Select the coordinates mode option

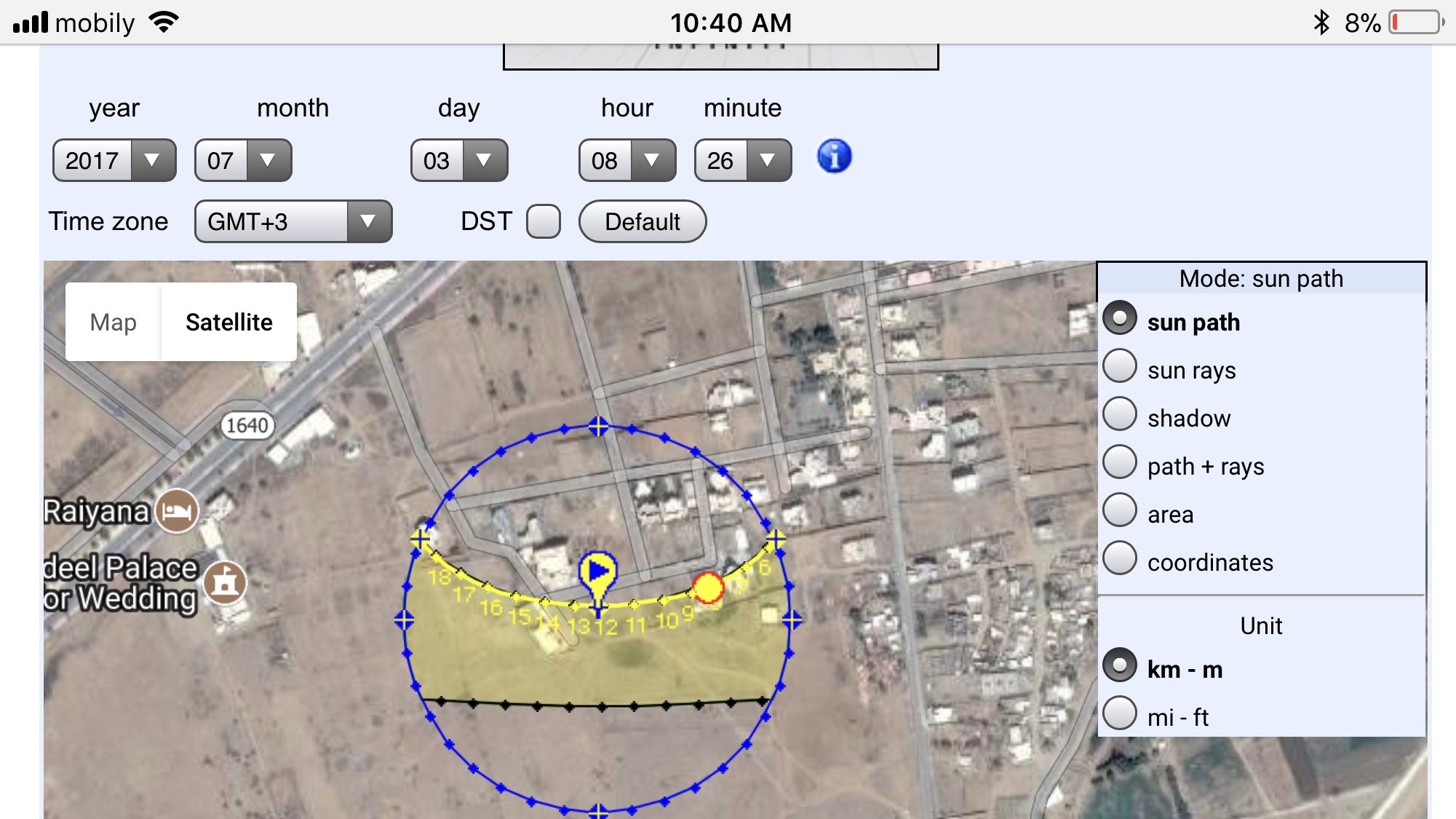point(1120,559)
